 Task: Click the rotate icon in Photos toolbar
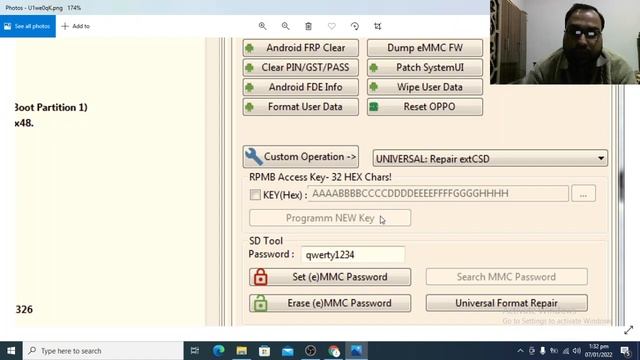click(x=355, y=26)
